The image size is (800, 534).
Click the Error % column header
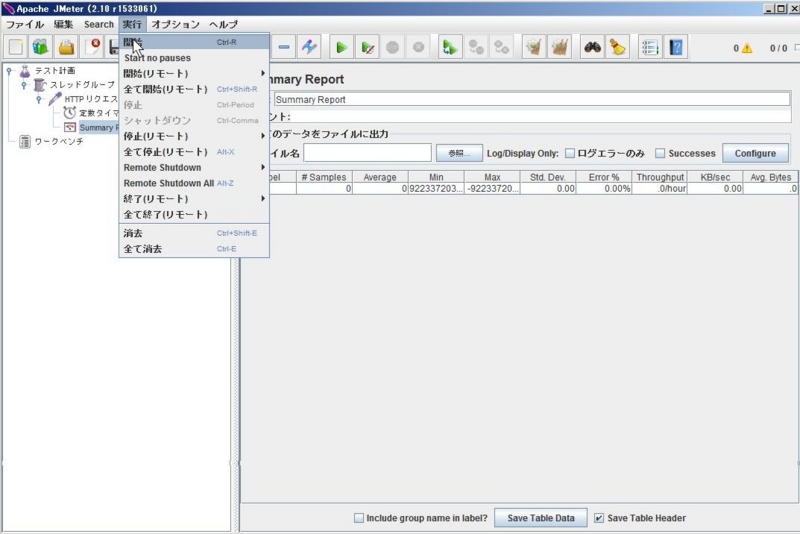(604, 177)
